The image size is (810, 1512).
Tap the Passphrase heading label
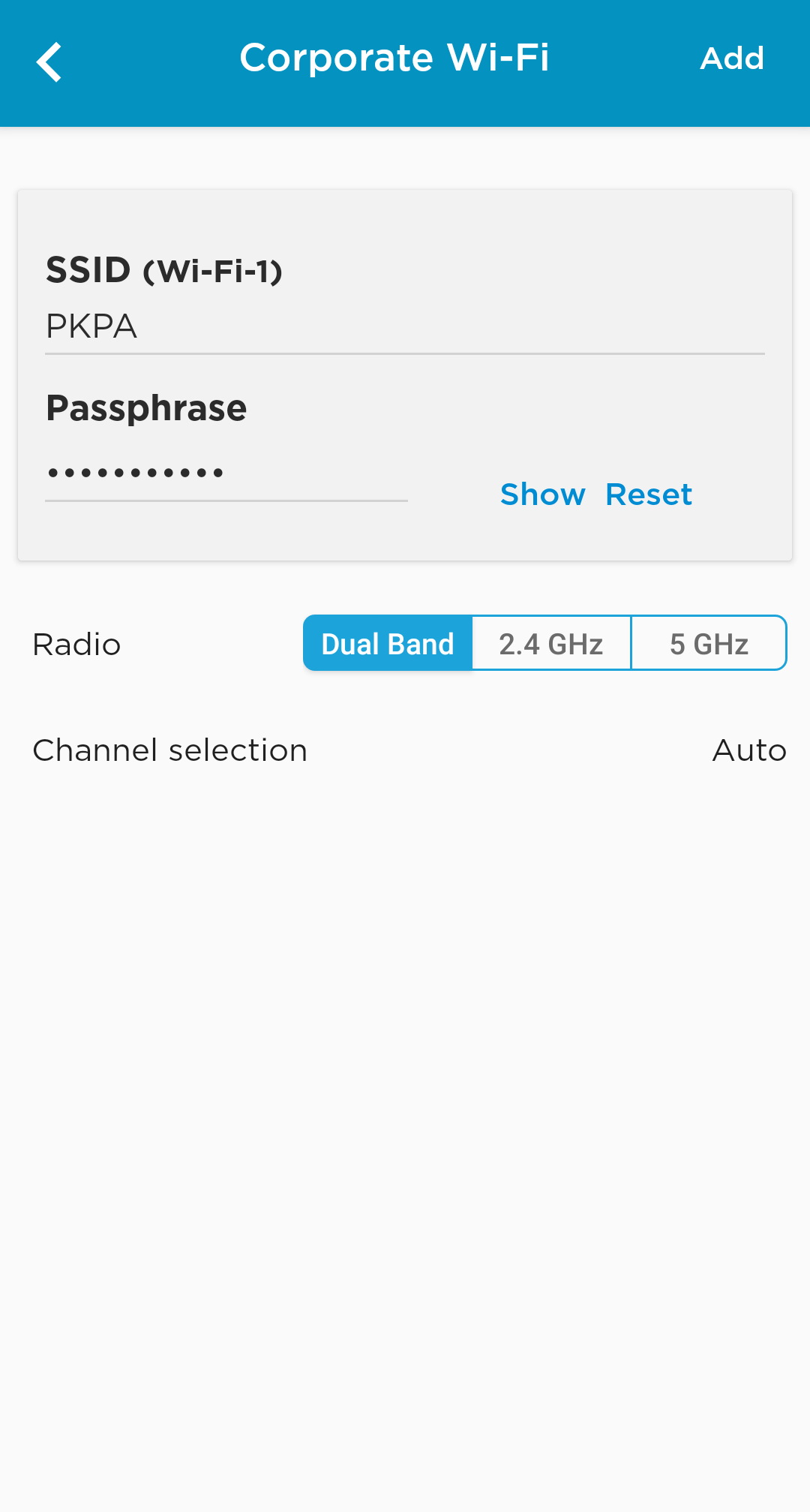(146, 408)
